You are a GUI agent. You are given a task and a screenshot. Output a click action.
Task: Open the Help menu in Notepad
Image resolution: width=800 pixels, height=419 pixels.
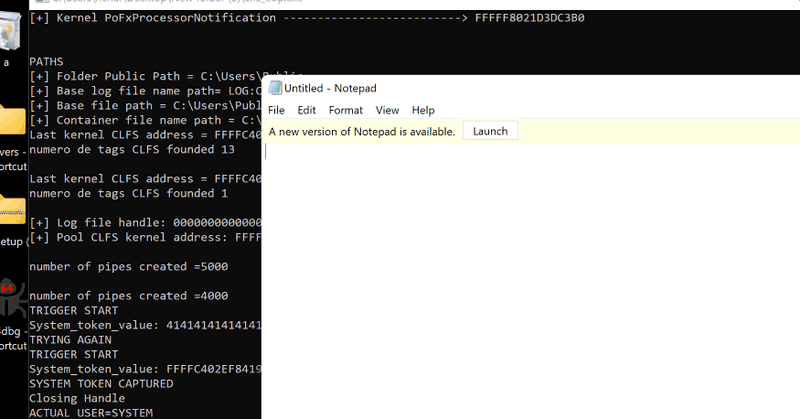(423, 110)
